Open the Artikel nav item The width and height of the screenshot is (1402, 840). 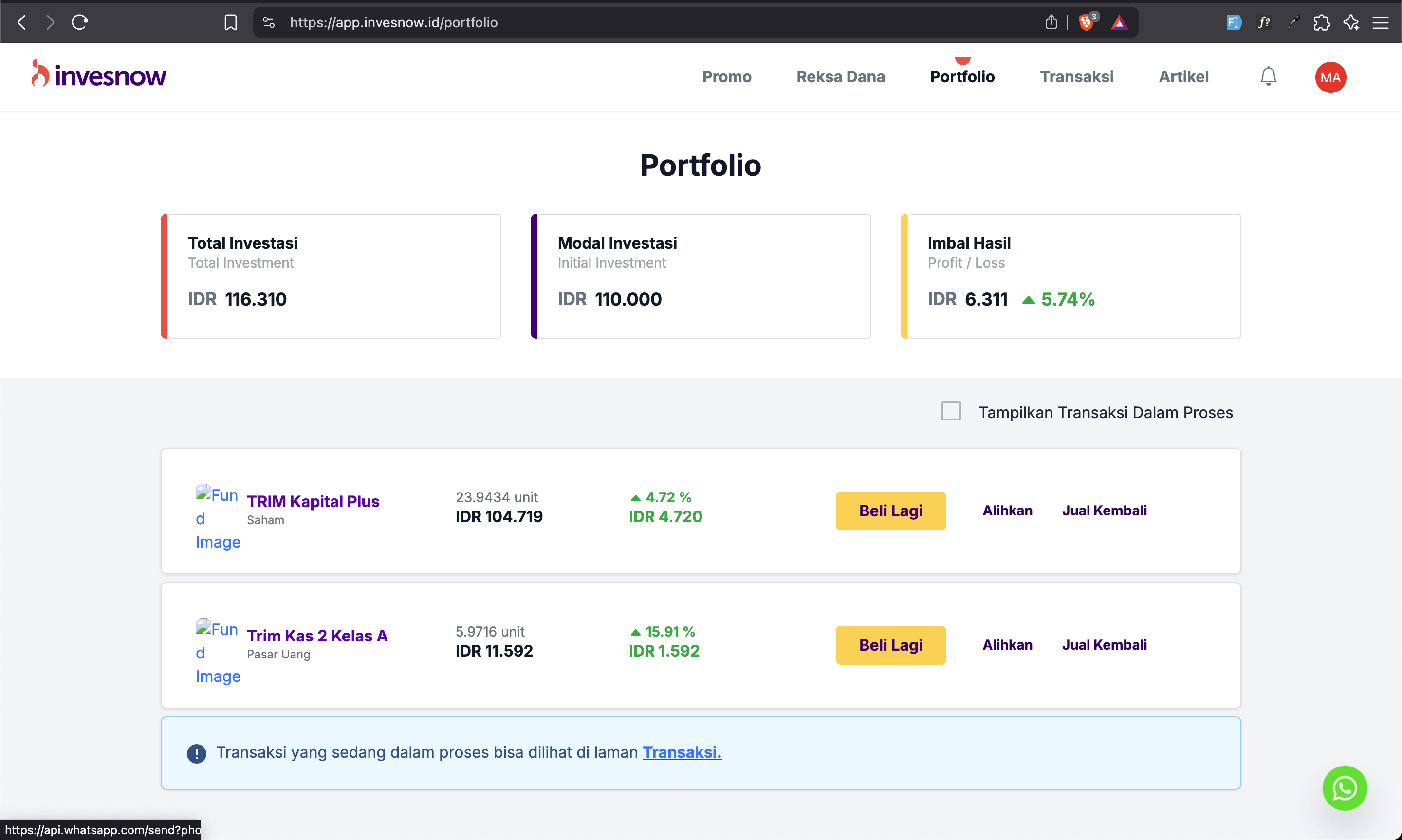[1183, 76]
